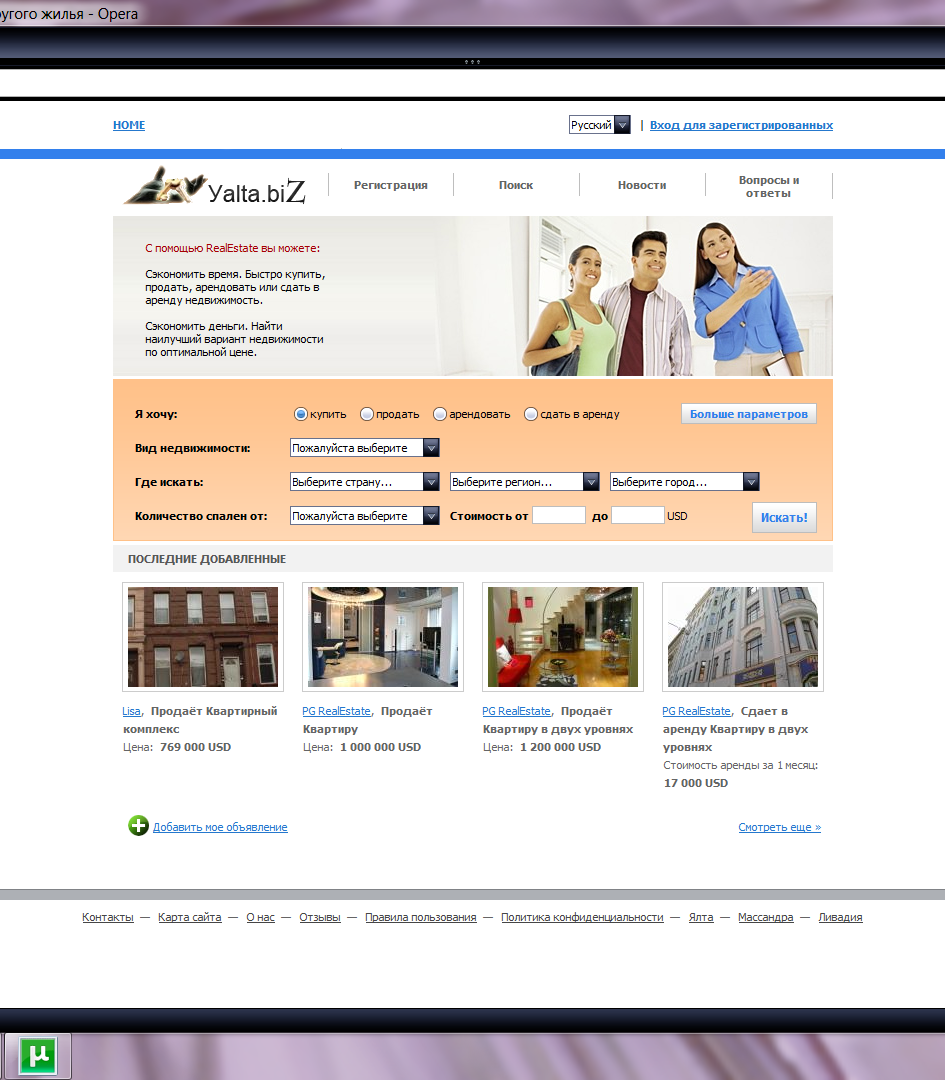
Task: Open the uTorrent taskbar icon
Action: (37, 1055)
